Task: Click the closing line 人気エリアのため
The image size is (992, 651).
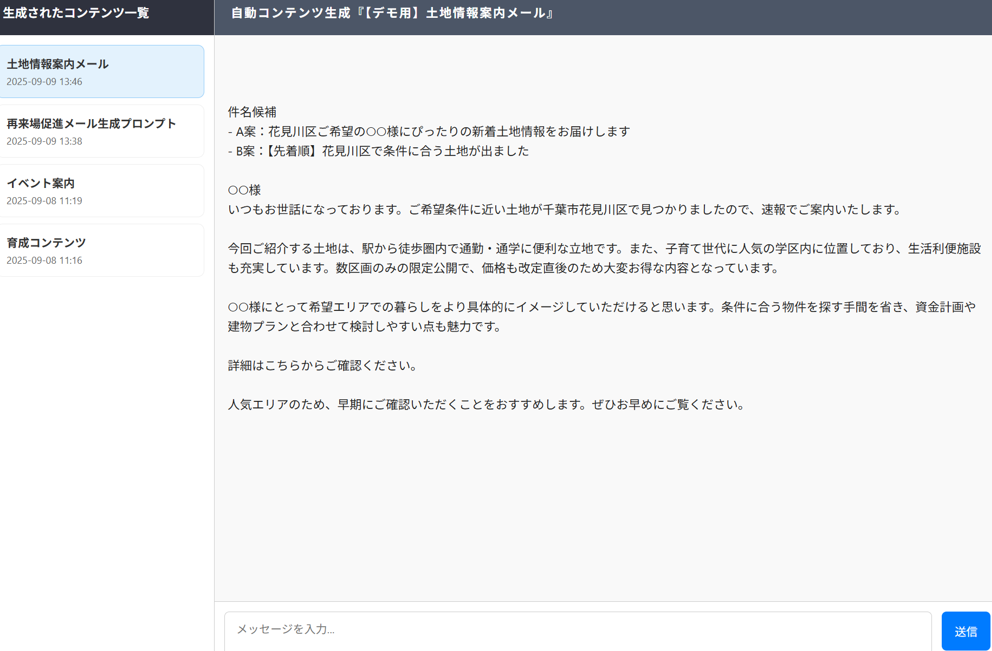Action: pyautogui.click(x=486, y=405)
